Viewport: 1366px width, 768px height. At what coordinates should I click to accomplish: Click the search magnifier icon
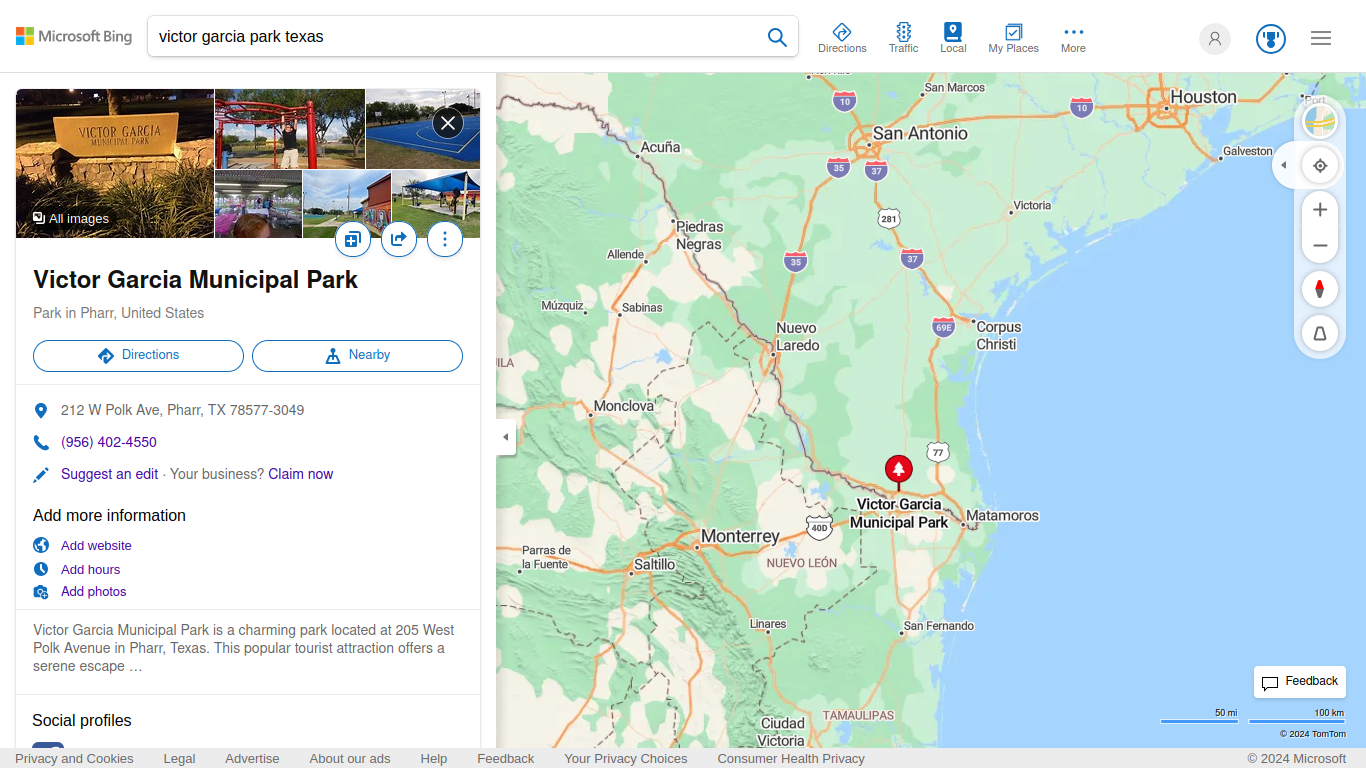coord(777,37)
